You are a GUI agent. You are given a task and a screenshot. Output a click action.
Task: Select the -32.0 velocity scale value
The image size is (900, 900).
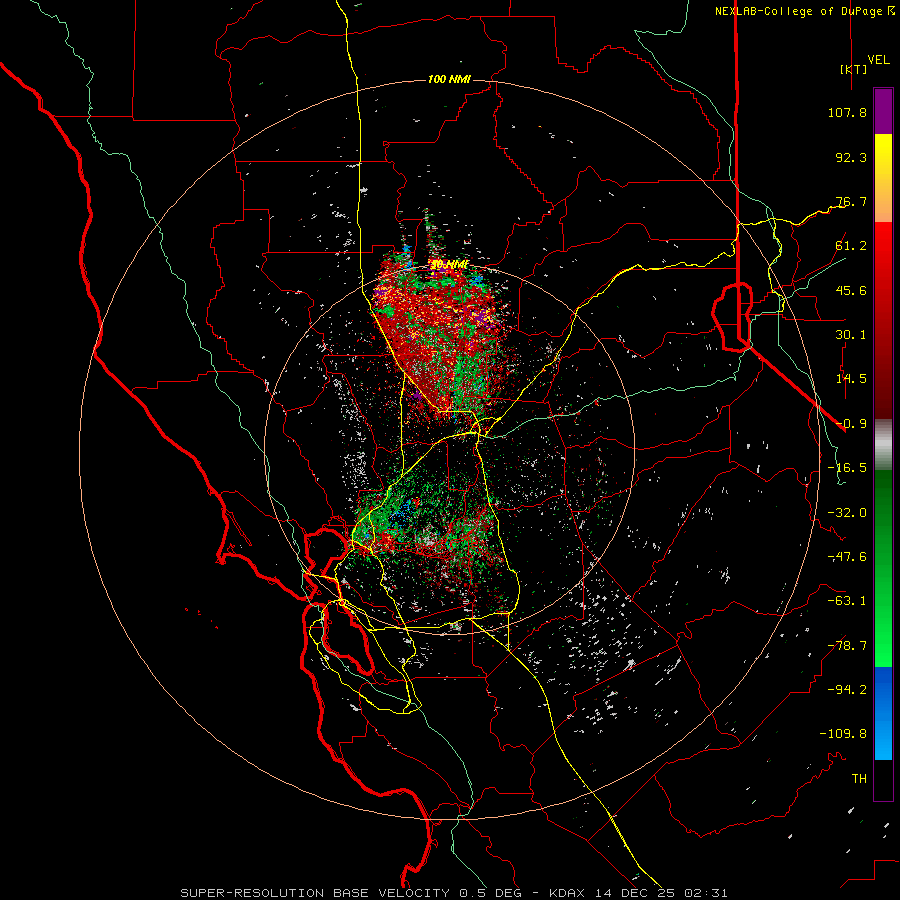click(847, 513)
